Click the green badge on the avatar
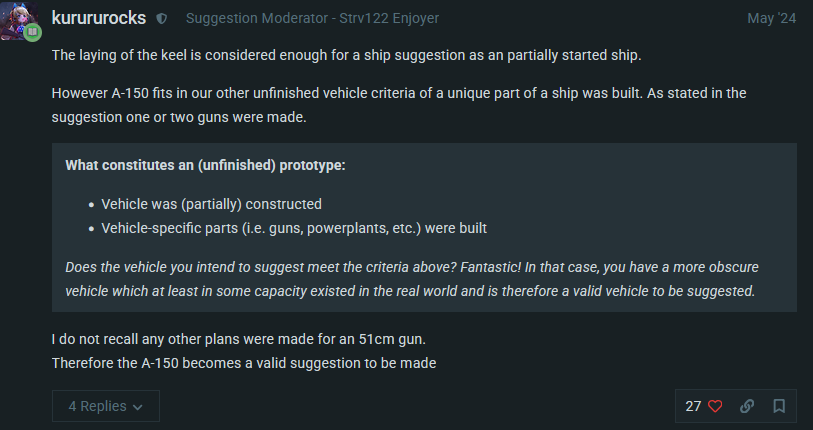Image resolution: width=813 pixels, height=430 pixels. coord(33,32)
